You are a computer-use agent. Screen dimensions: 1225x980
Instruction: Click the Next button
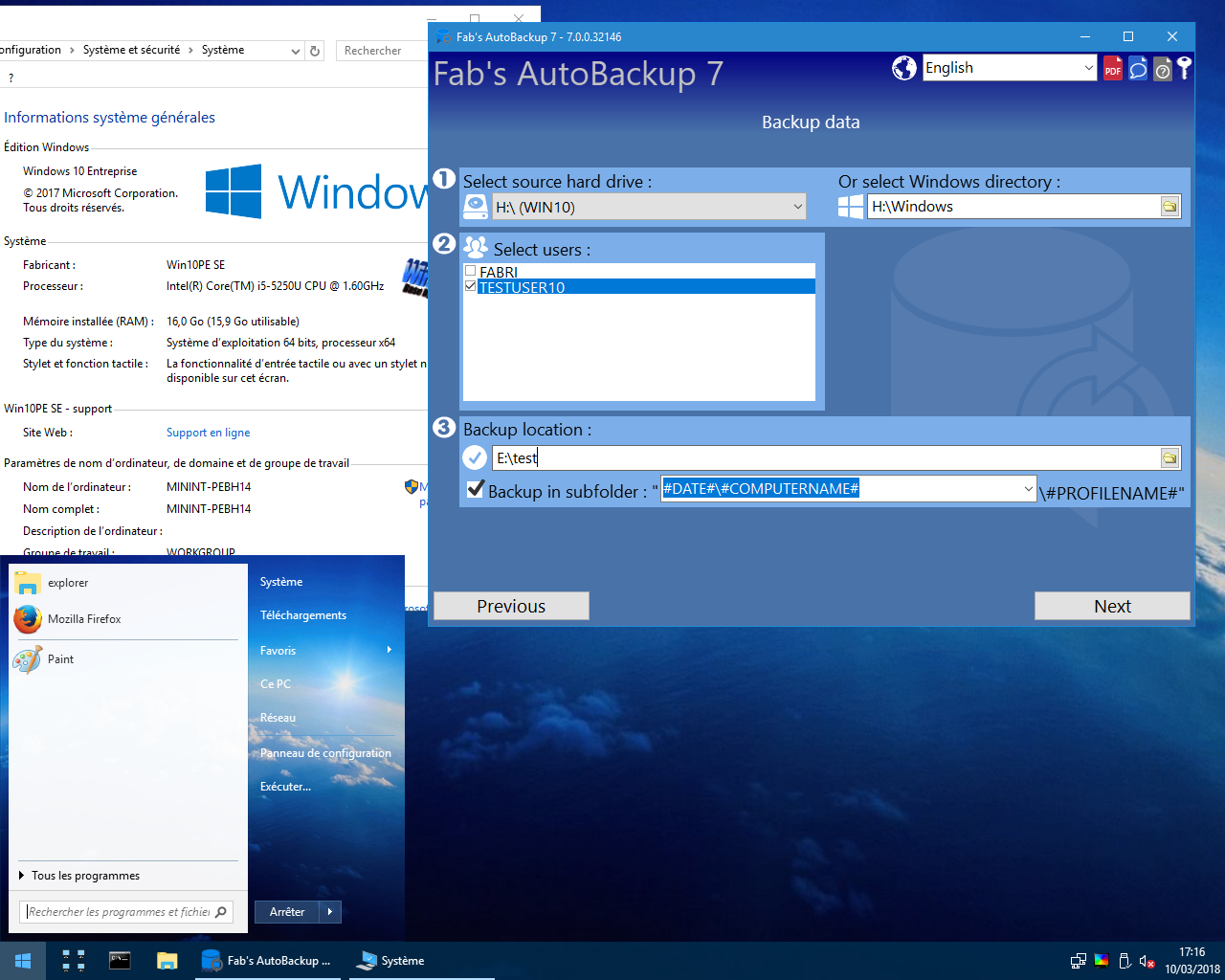pyautogui.click(x=1112, y=606)
